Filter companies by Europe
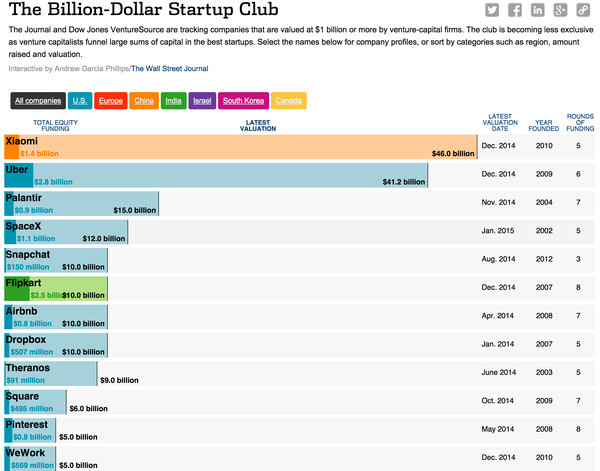The height and width of the screenshot is (471, 600). click(111, 101)
